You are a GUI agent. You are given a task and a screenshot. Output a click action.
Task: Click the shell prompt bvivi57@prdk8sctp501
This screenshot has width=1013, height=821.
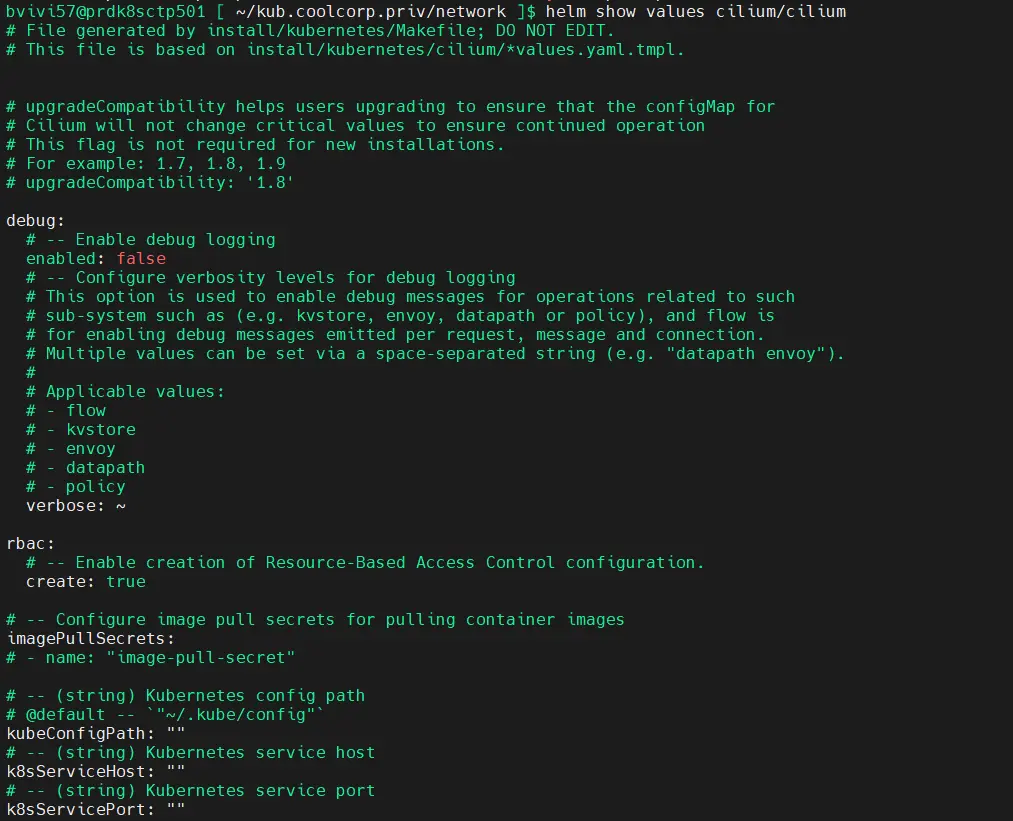point(105,11)
